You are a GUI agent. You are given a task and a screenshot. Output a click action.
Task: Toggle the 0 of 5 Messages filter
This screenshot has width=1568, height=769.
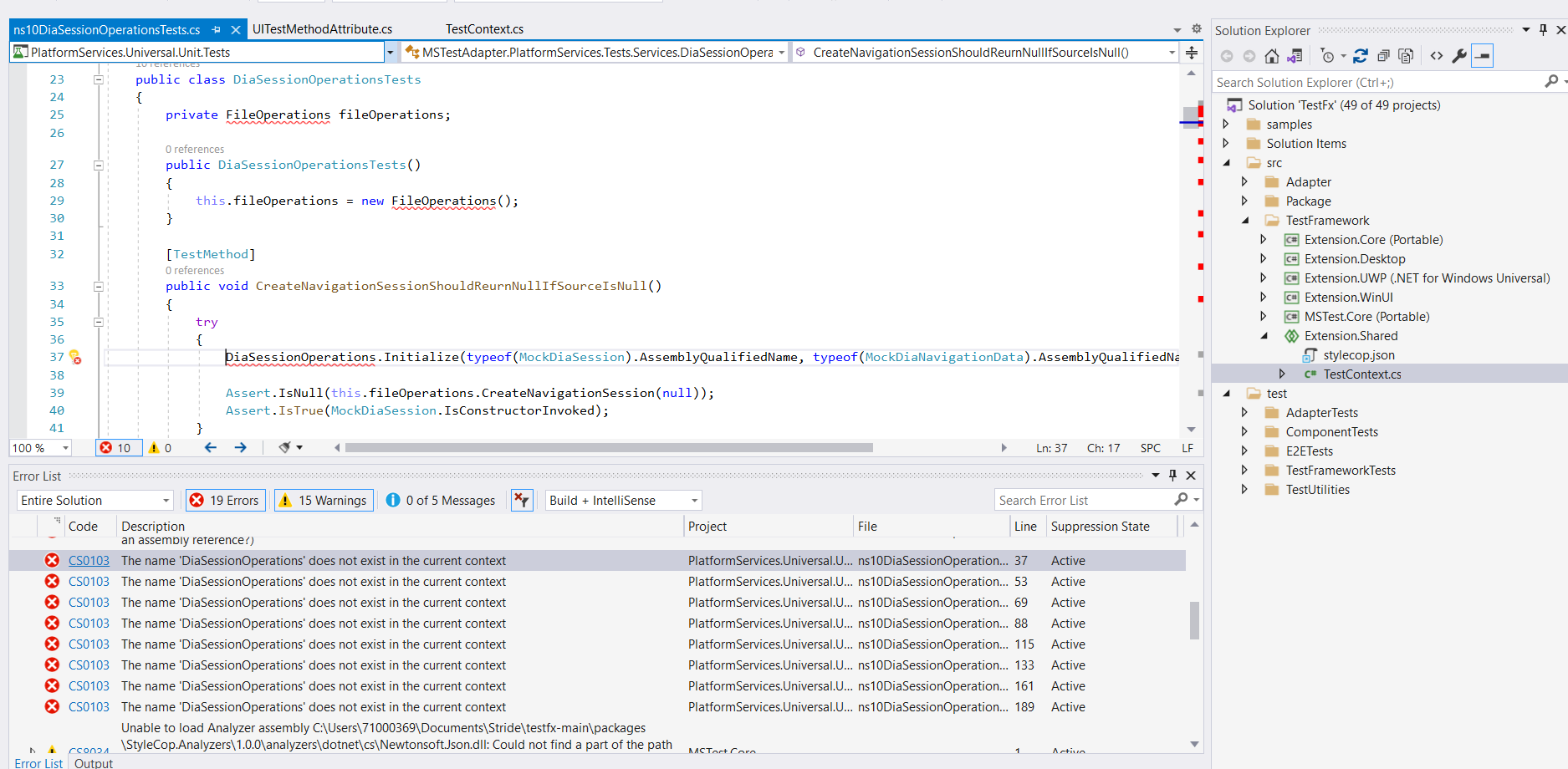tap(441, 500)
